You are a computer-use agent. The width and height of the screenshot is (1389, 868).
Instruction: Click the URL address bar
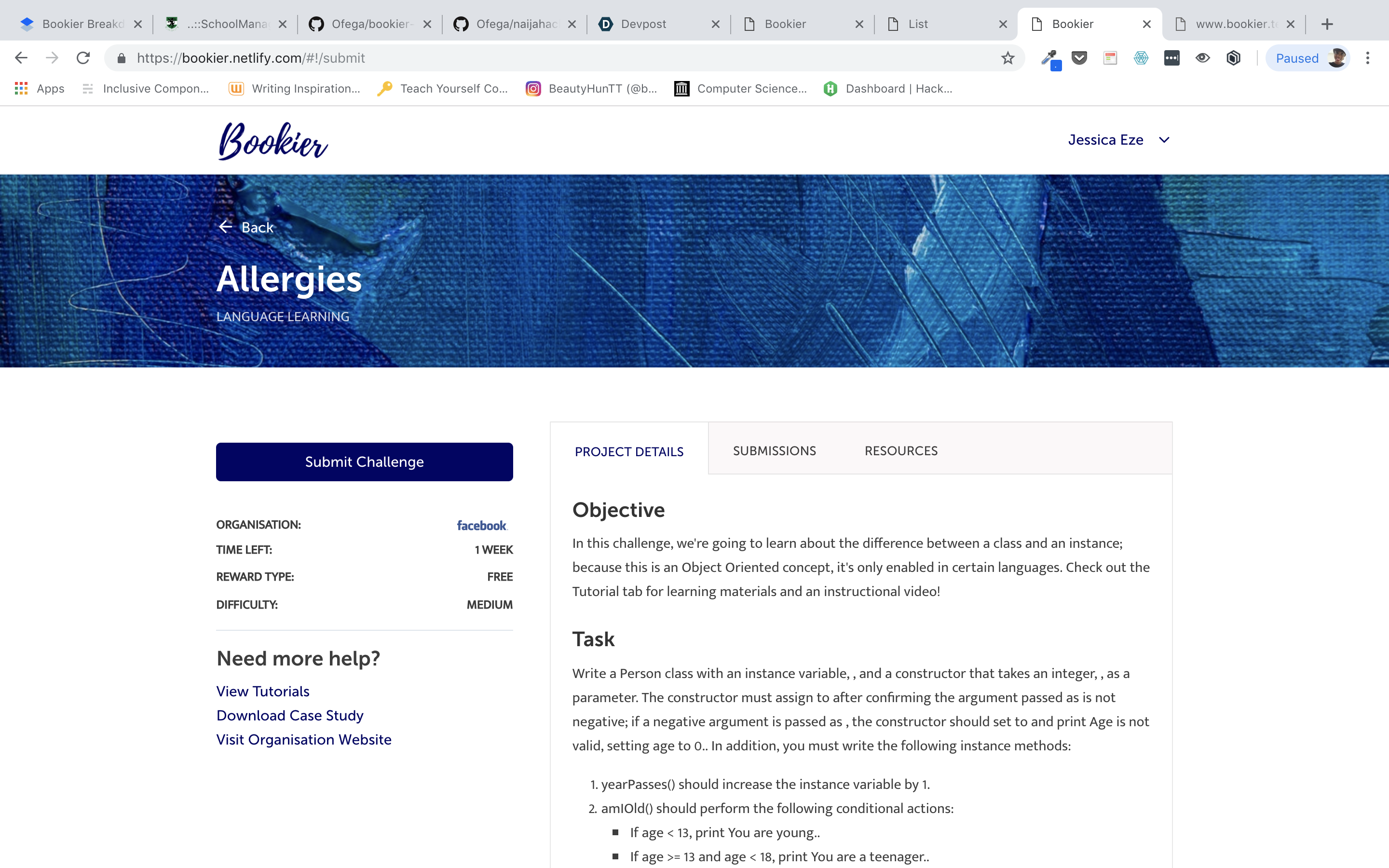(x=517, y=58)
